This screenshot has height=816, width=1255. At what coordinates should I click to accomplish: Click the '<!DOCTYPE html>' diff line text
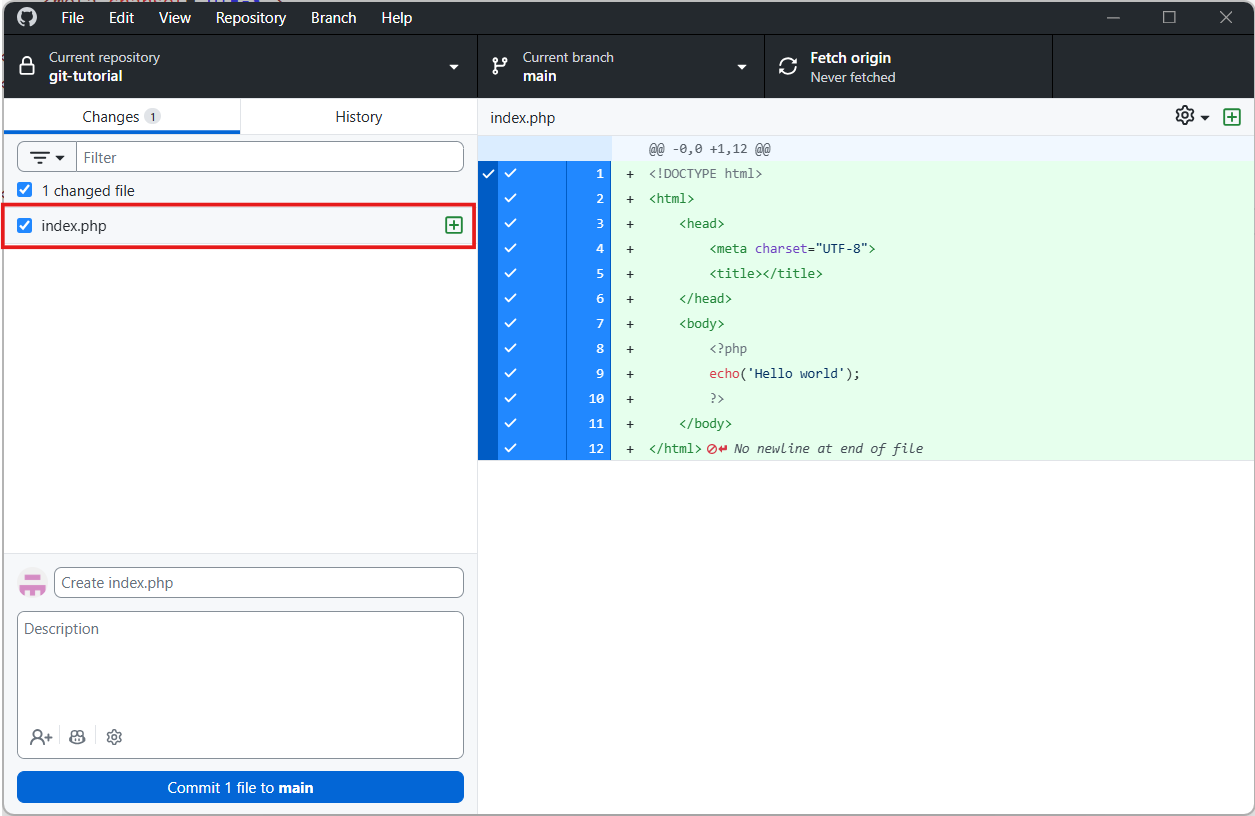[x=705, y=173]
